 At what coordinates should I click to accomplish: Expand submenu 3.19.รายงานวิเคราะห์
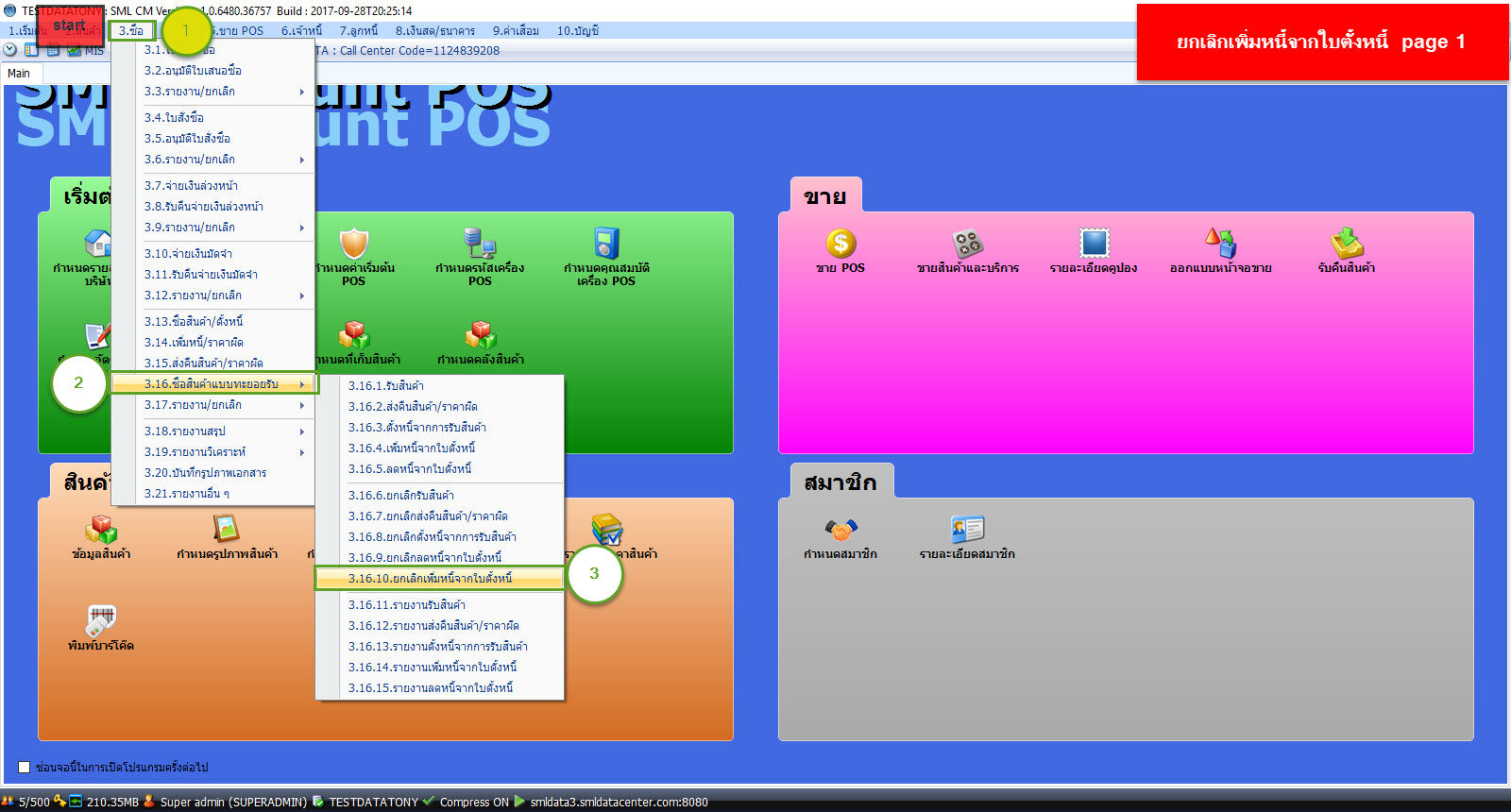pos(212,452)
